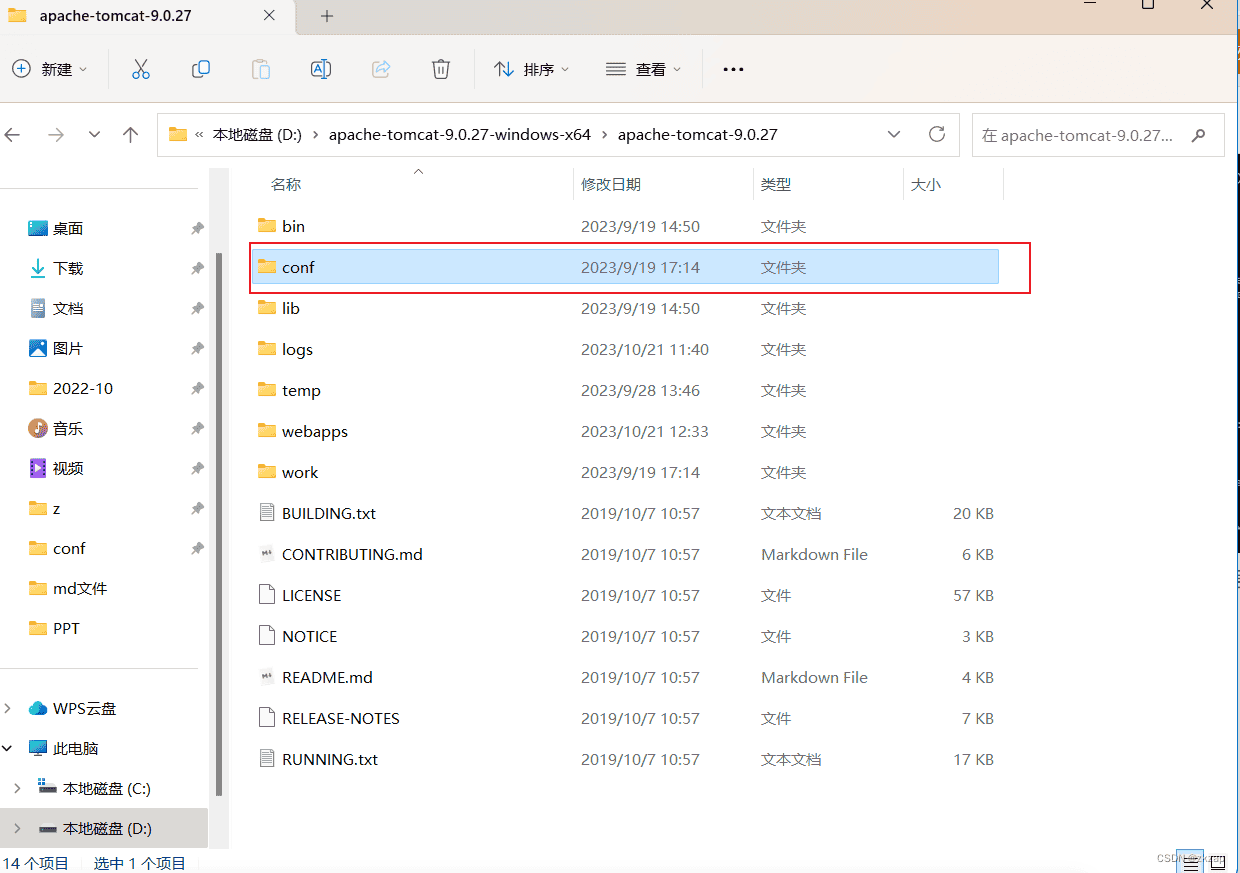Image resolution: width=1240 pixels, height=873 pixels.
Task: Open 2022-10 folder in sidebar
Action: 70,388
